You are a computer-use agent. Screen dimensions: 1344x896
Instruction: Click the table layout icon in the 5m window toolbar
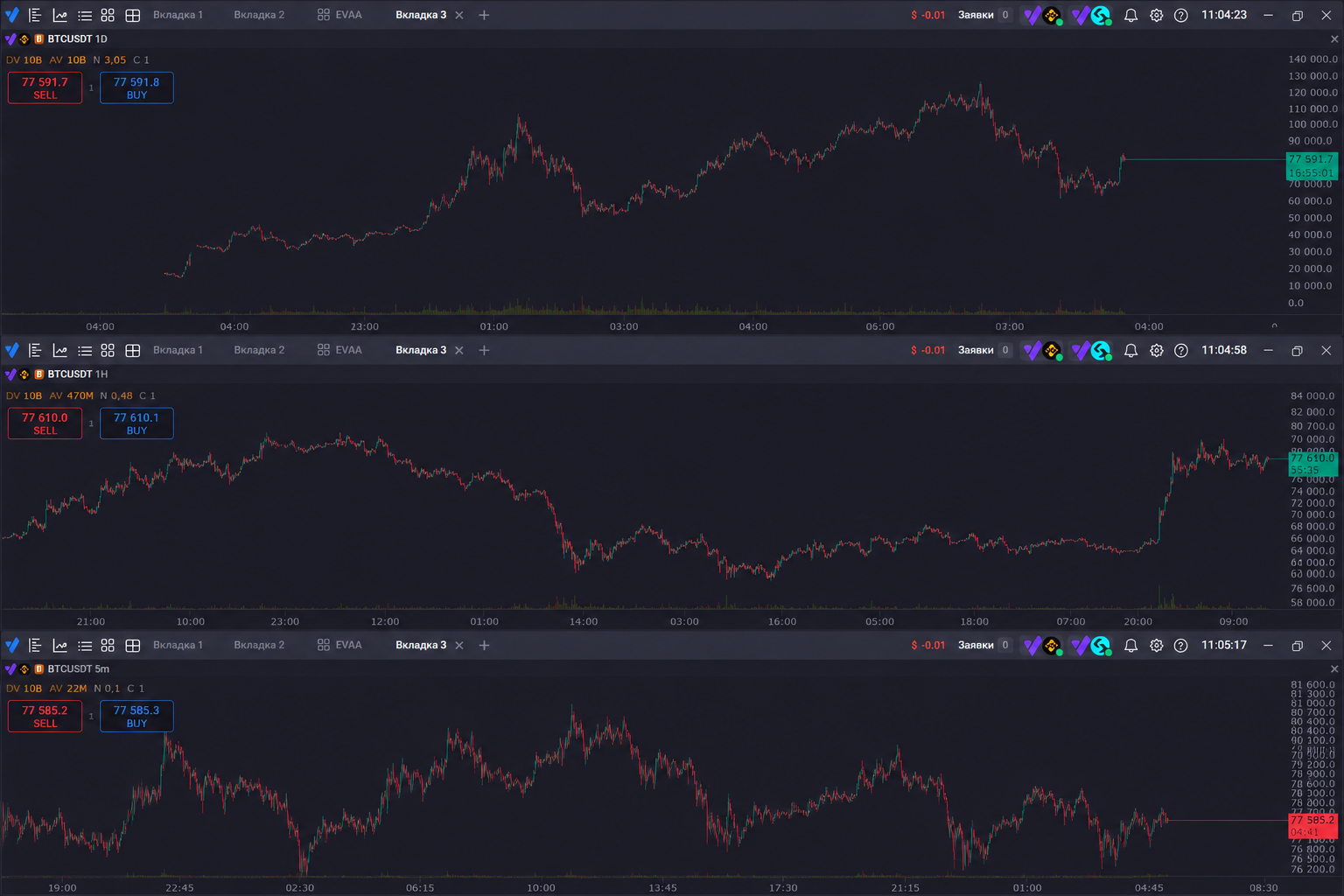pyautogui.click(x=133, y=645)
